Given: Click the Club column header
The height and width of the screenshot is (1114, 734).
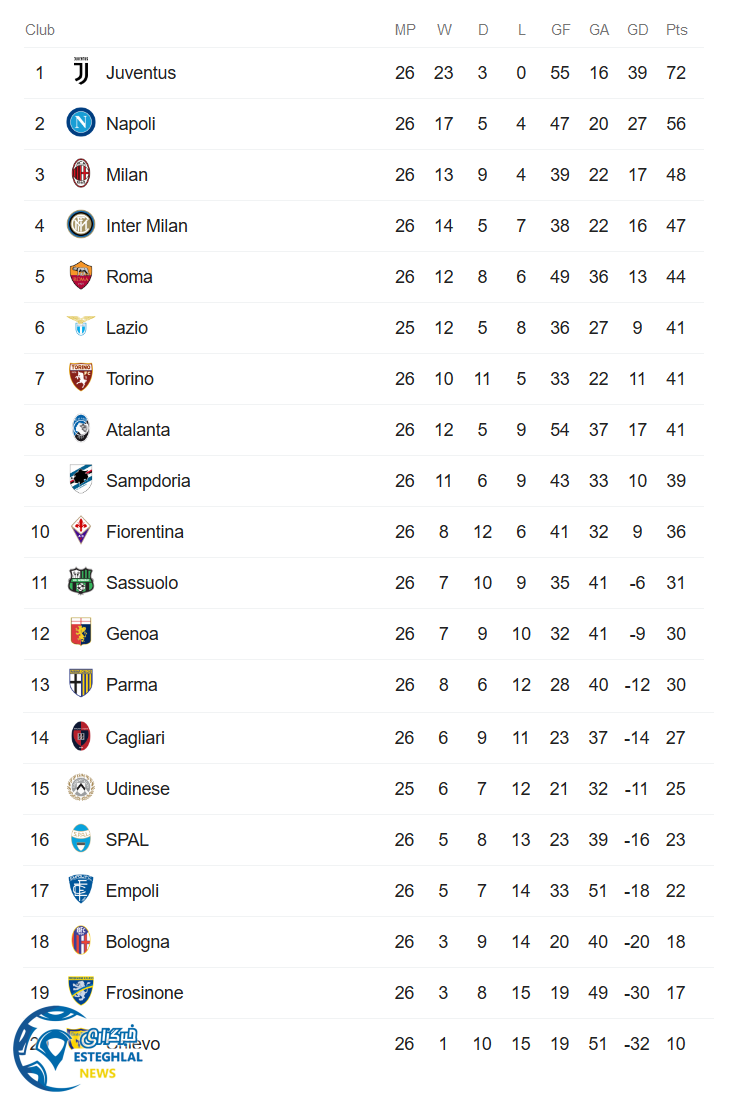Looking at the screenshot, I should point(40,30).
